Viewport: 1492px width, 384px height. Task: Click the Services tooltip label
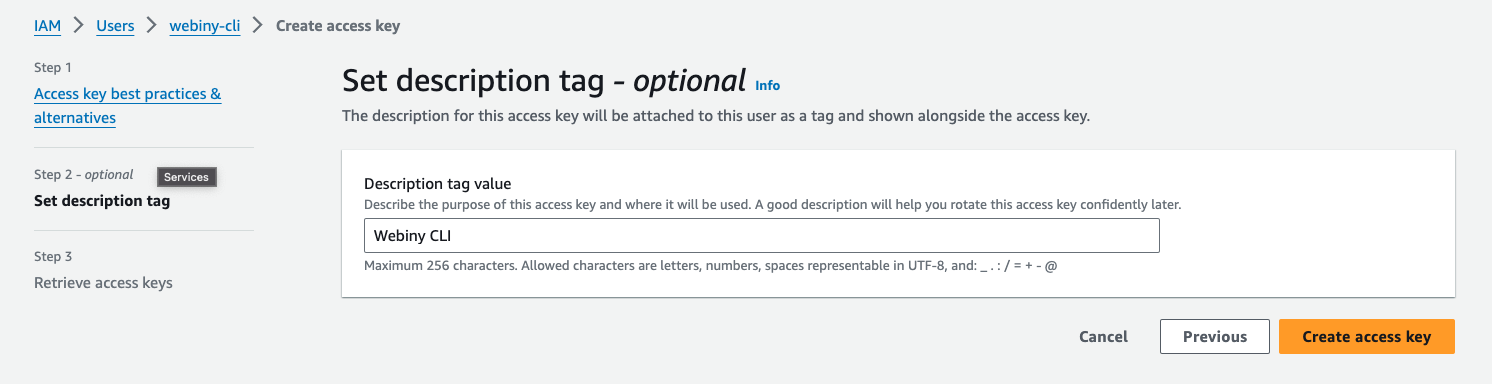(x=187, y=177)
